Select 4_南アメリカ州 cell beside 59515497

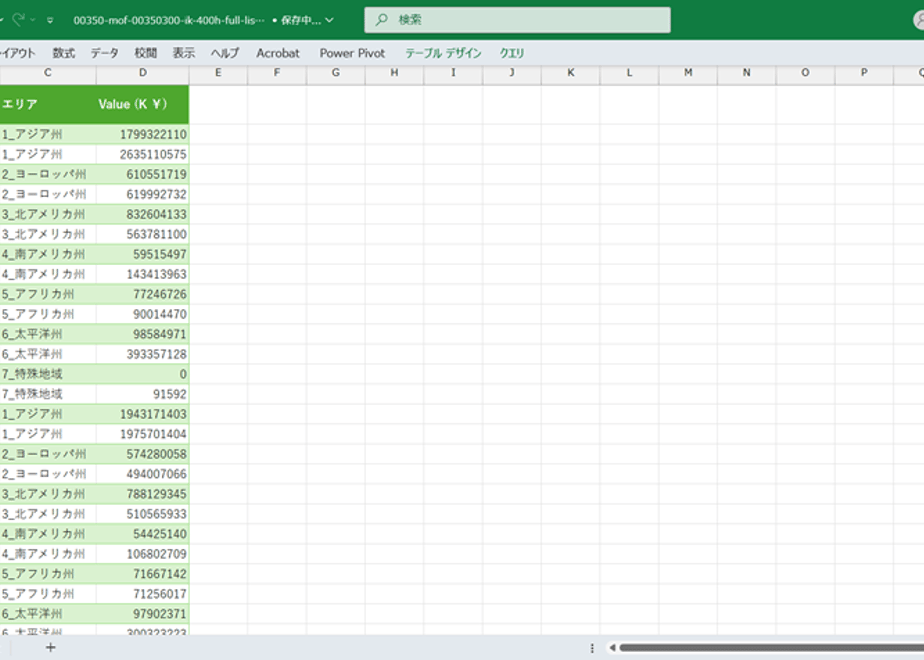tap(48, 255)
